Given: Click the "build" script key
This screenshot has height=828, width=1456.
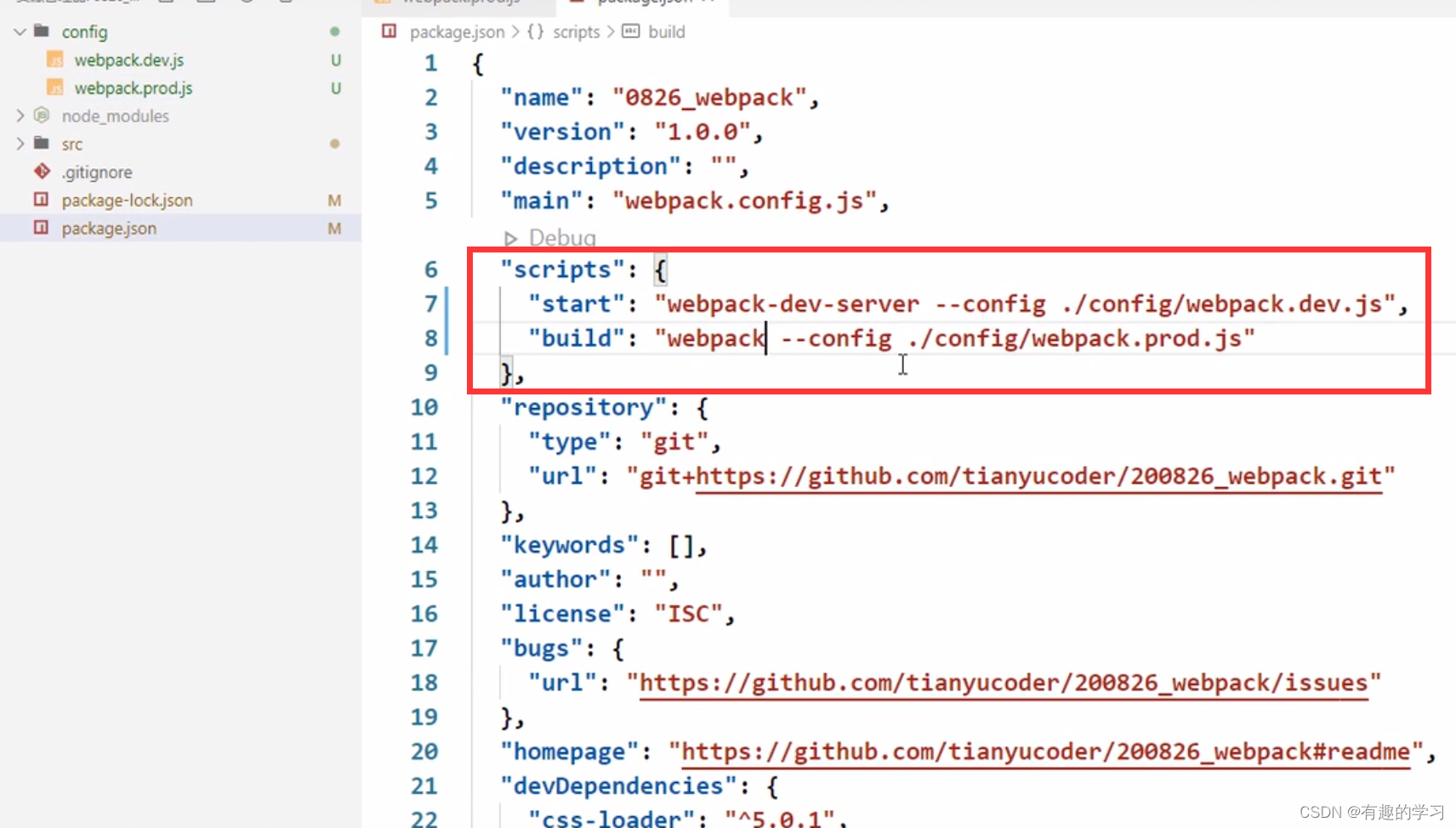Looking at the screenshot, I should coord(577,338).
